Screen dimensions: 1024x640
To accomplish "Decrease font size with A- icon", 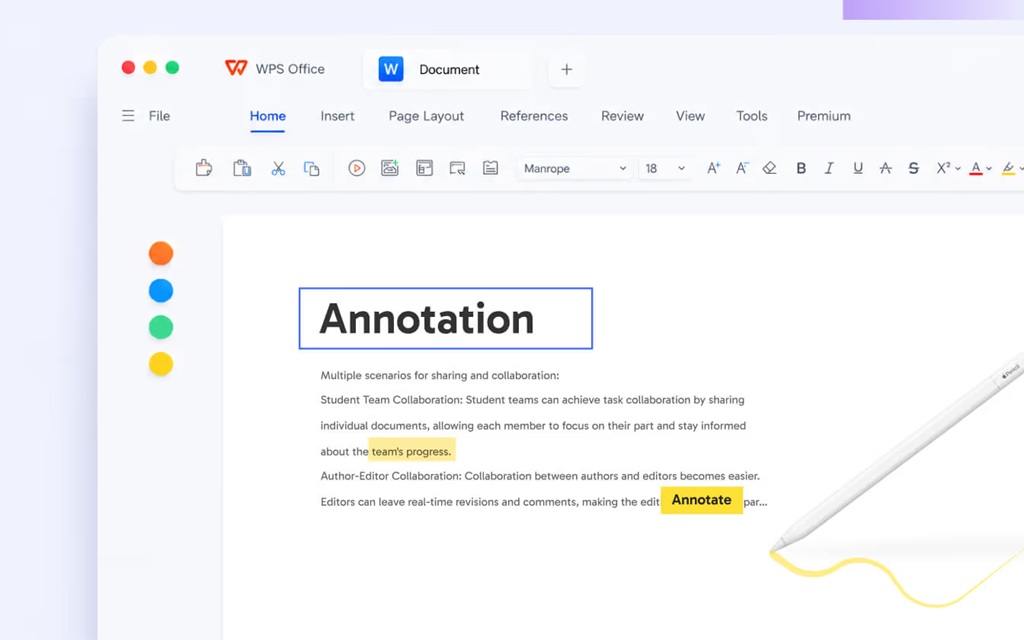I will (742, 168).
